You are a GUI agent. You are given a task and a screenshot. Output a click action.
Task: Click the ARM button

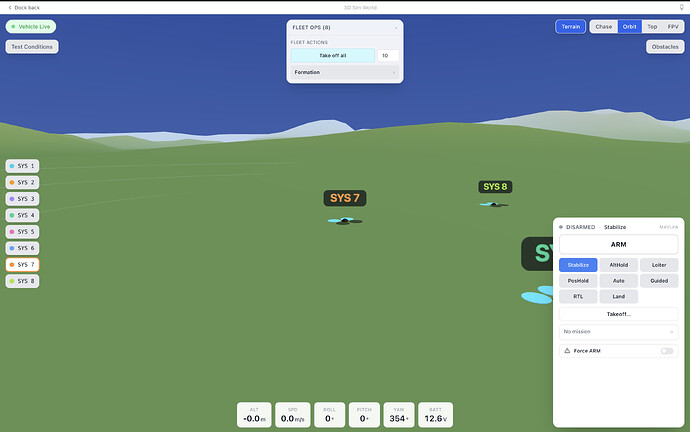618,245
